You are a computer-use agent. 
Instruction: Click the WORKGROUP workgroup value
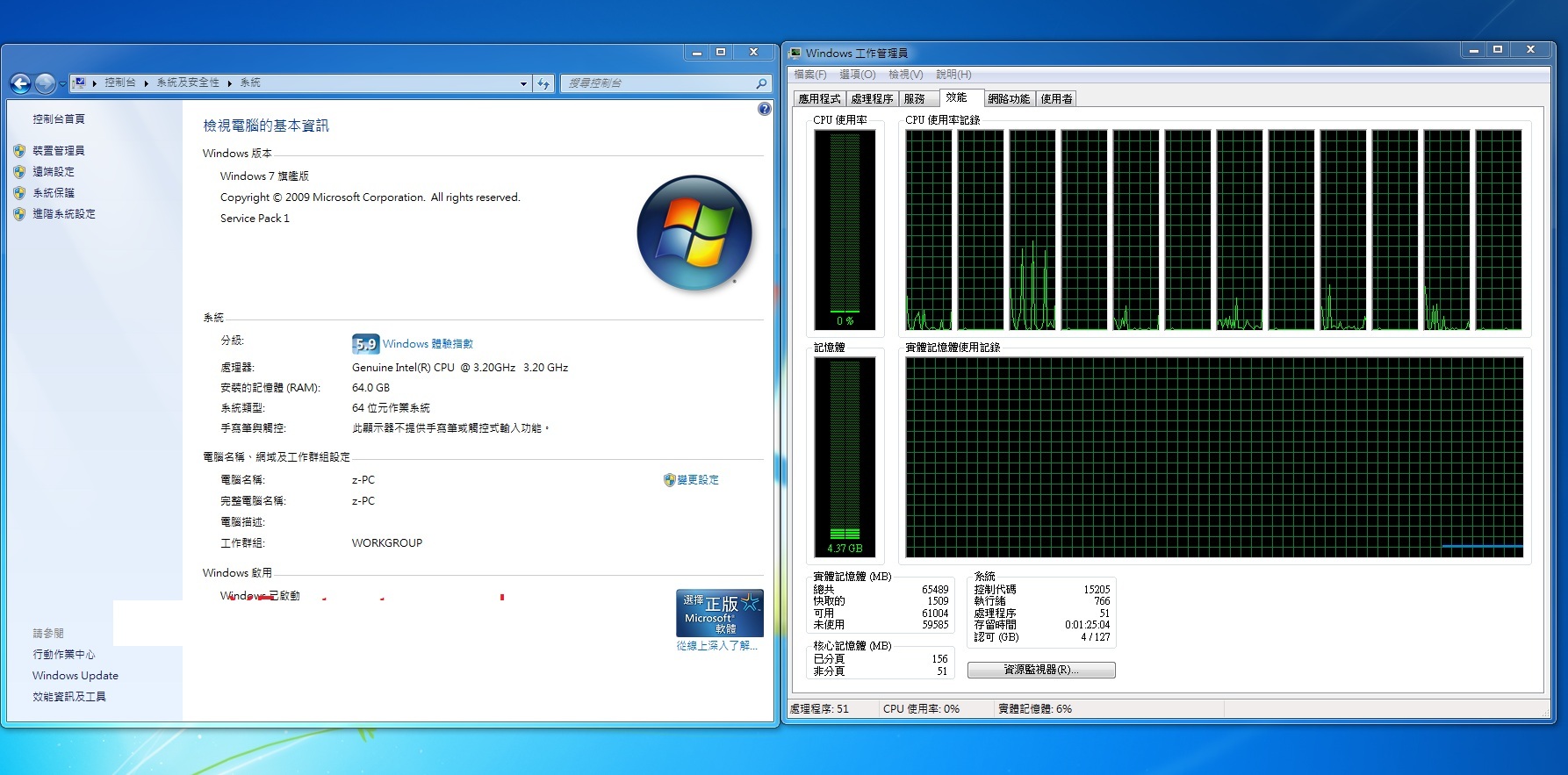coord(387,543)
